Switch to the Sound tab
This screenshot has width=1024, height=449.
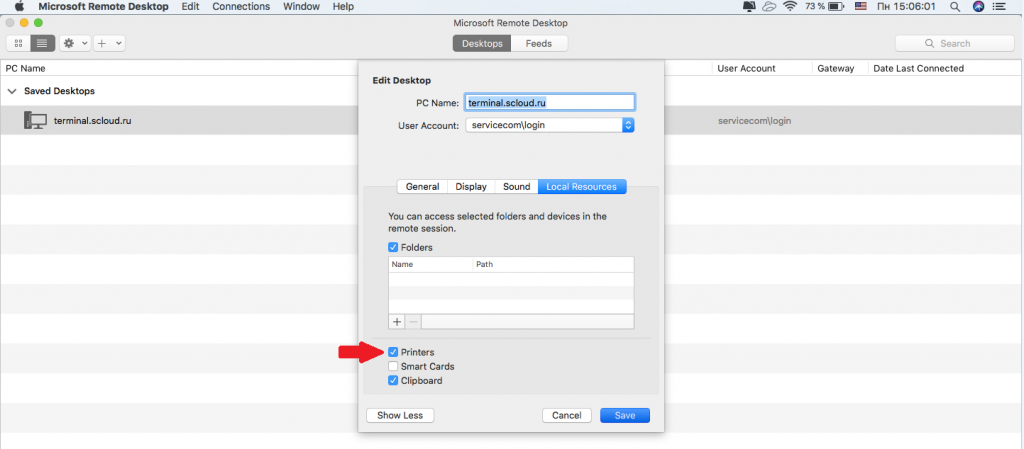point(517,187)
